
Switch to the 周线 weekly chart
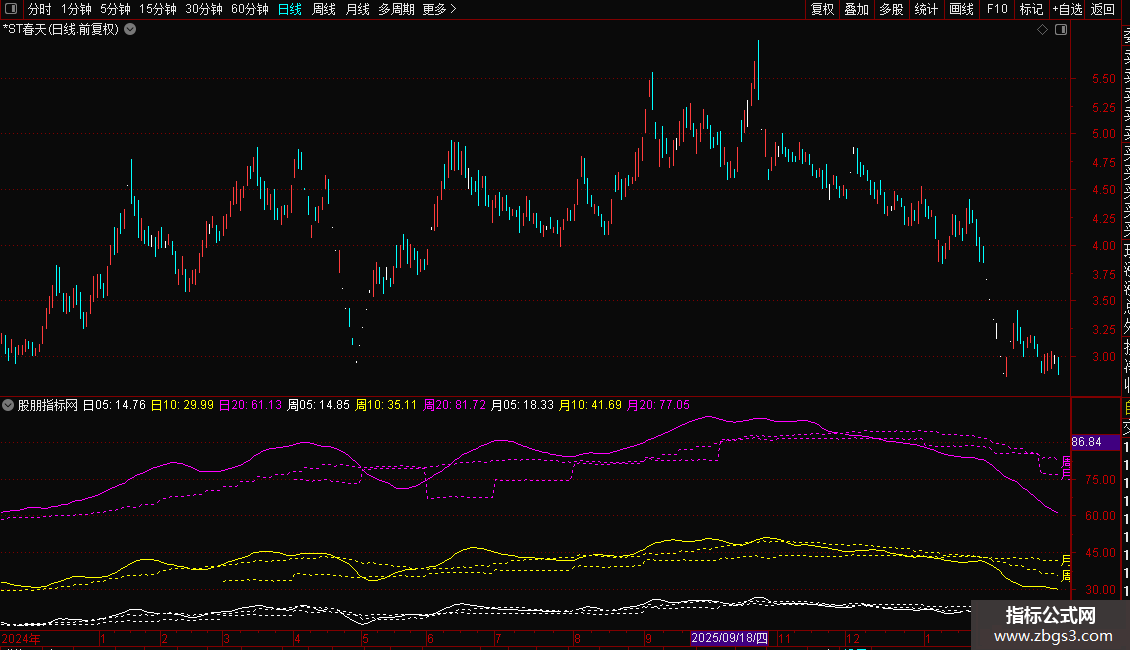(324, 10)
